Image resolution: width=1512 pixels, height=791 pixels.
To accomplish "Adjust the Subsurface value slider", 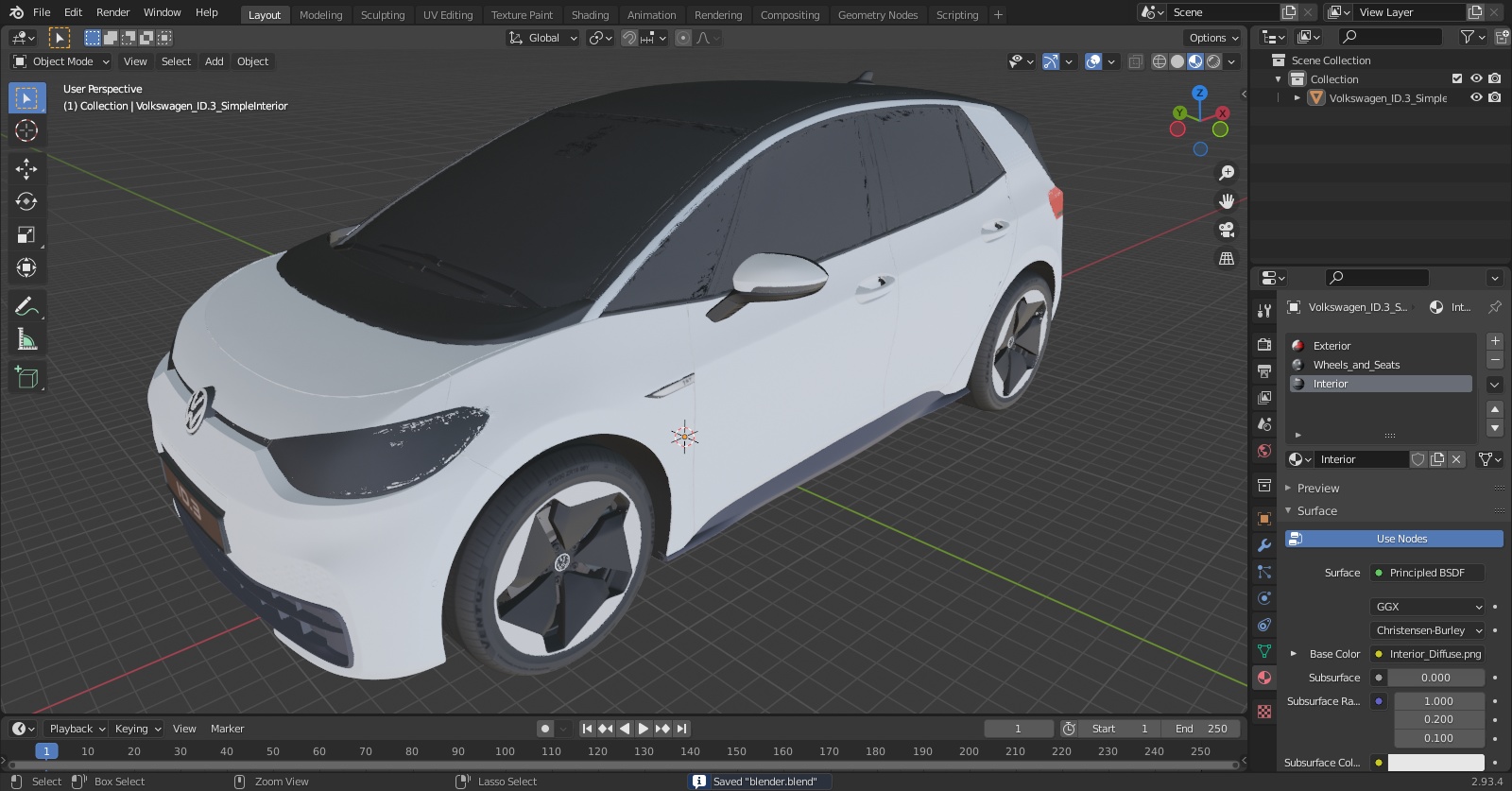I will pyautogui.click(x=1435, y=678).
